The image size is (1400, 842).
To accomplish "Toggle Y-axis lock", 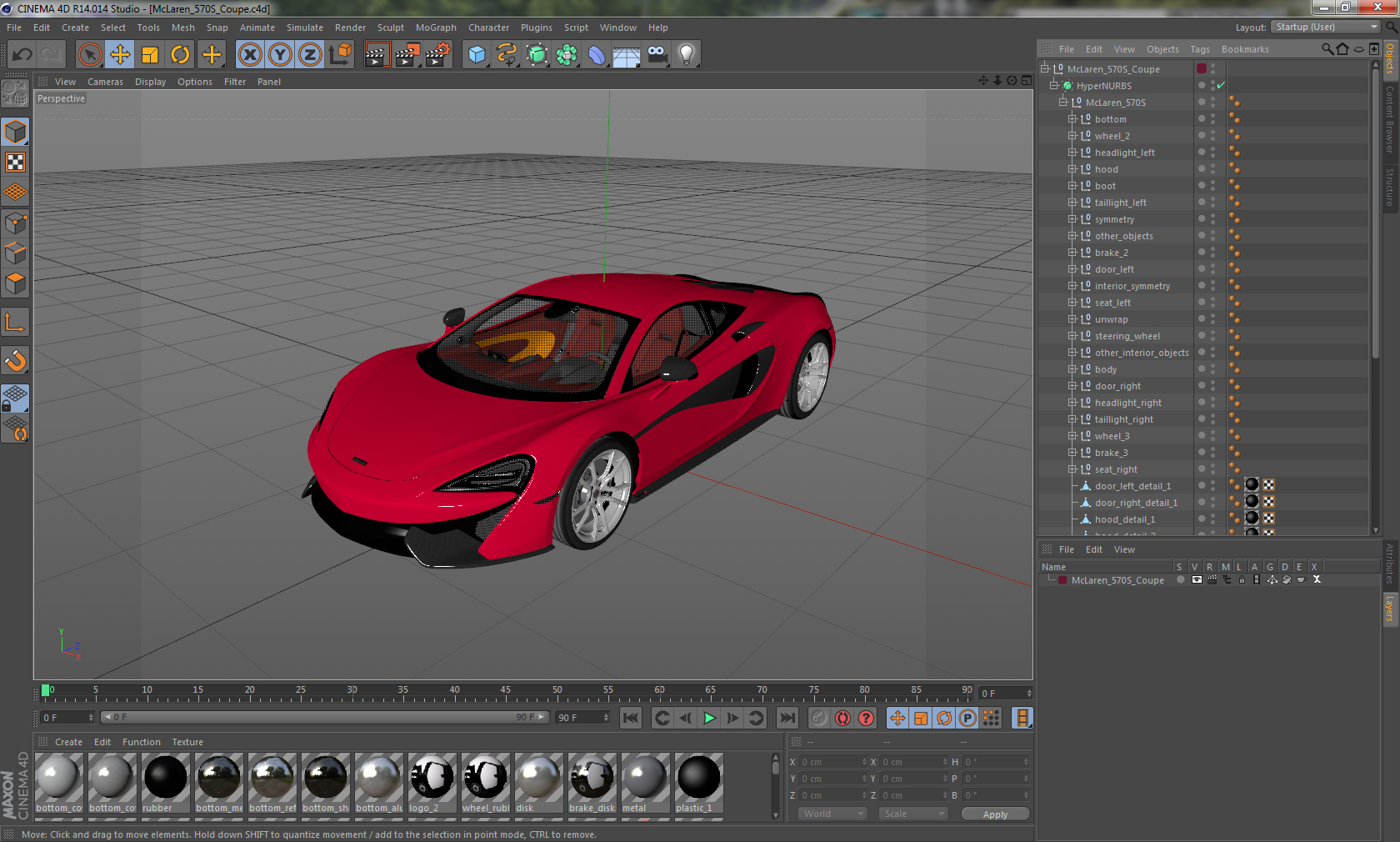I will (280, 55).
